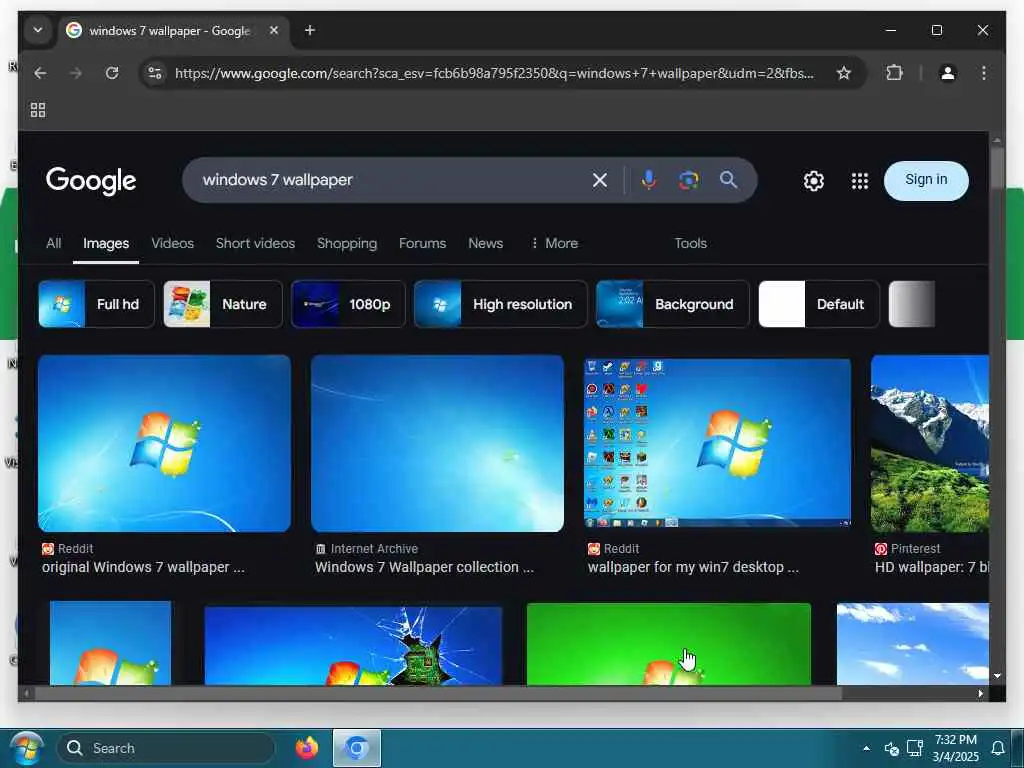This screenshot has height=768, width=1024.
Task: Open the win7 desktop icons thumbnail
Action: (717, 443)
